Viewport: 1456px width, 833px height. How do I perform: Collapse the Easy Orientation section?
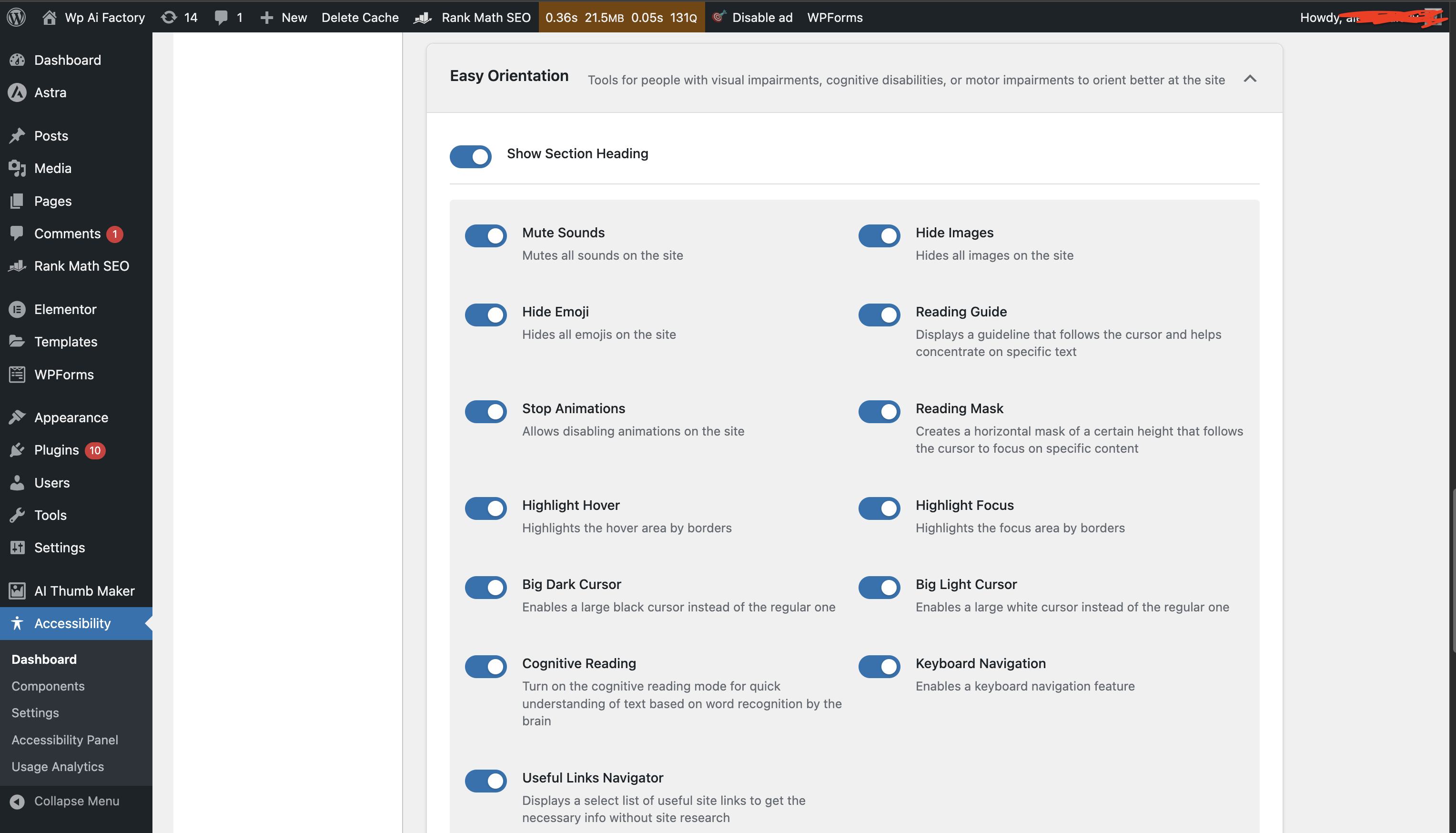pos(1250,80)
